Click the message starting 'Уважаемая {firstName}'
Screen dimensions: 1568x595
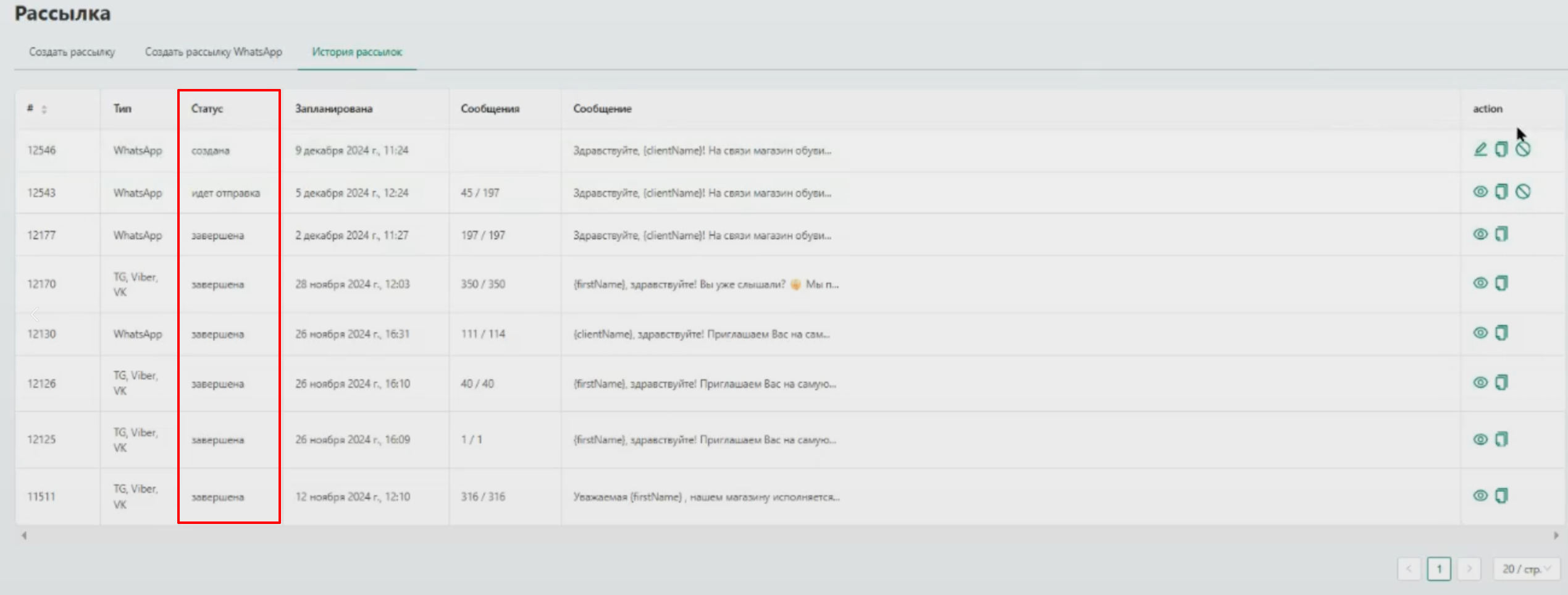tap(706, 497)
